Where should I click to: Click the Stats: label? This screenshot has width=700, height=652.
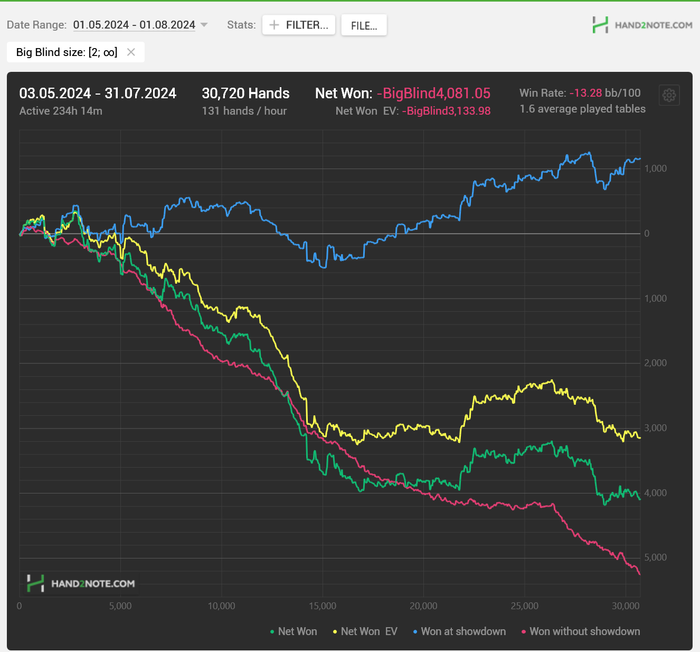point(242,25)
